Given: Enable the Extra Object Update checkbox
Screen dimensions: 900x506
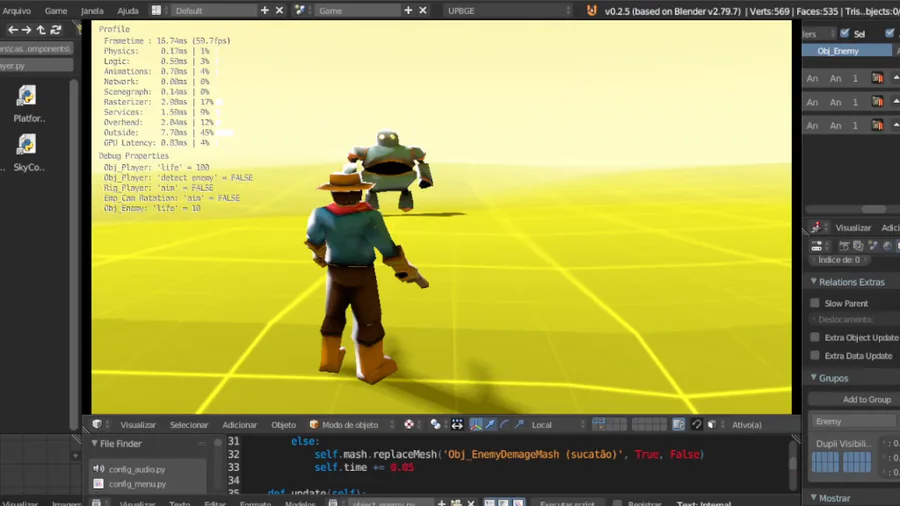Looking at the screenshot, I should coord(814,337).
